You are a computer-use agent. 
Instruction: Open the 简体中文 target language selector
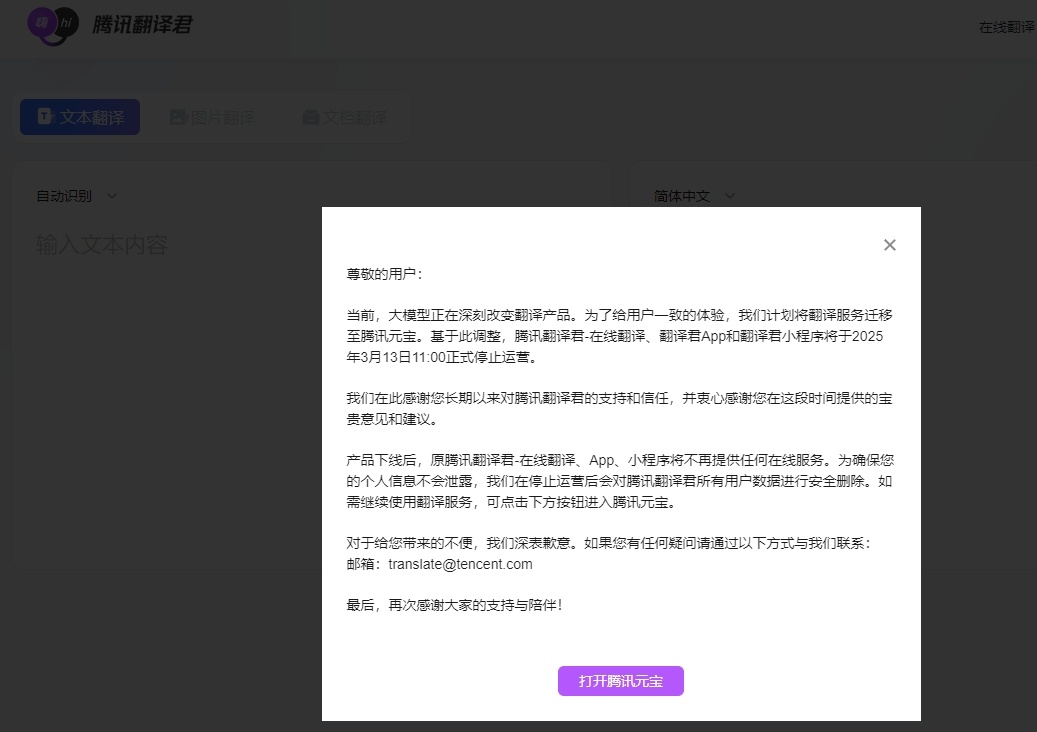tap(683, 196)
